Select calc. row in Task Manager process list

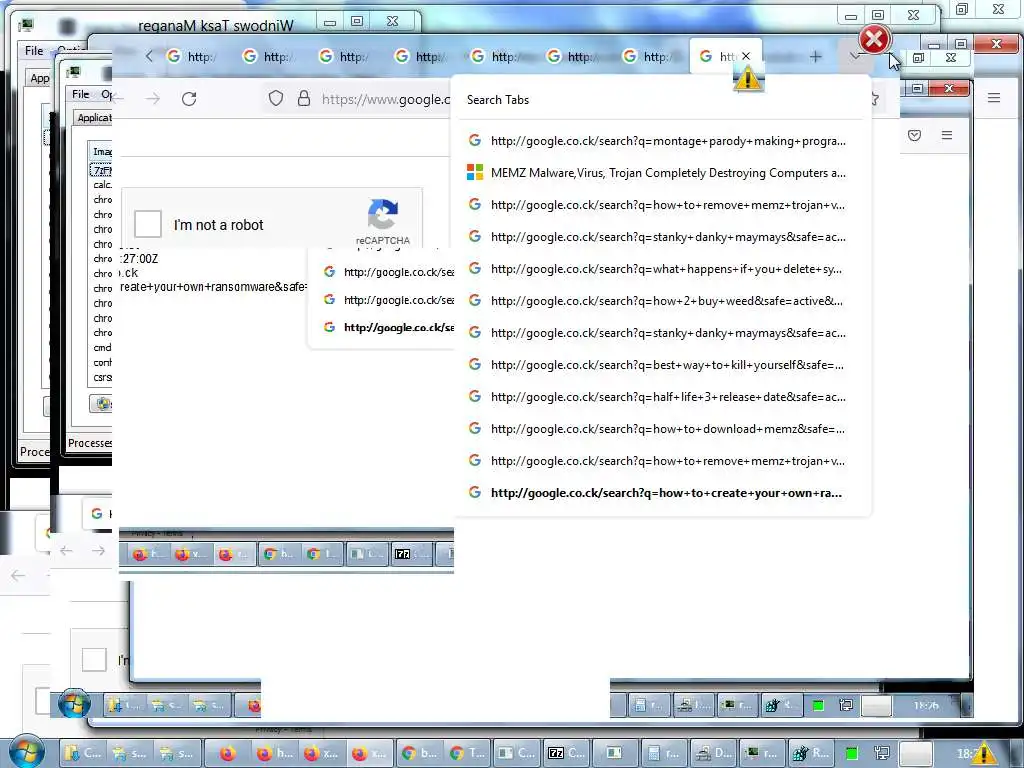tap(102, 185)
